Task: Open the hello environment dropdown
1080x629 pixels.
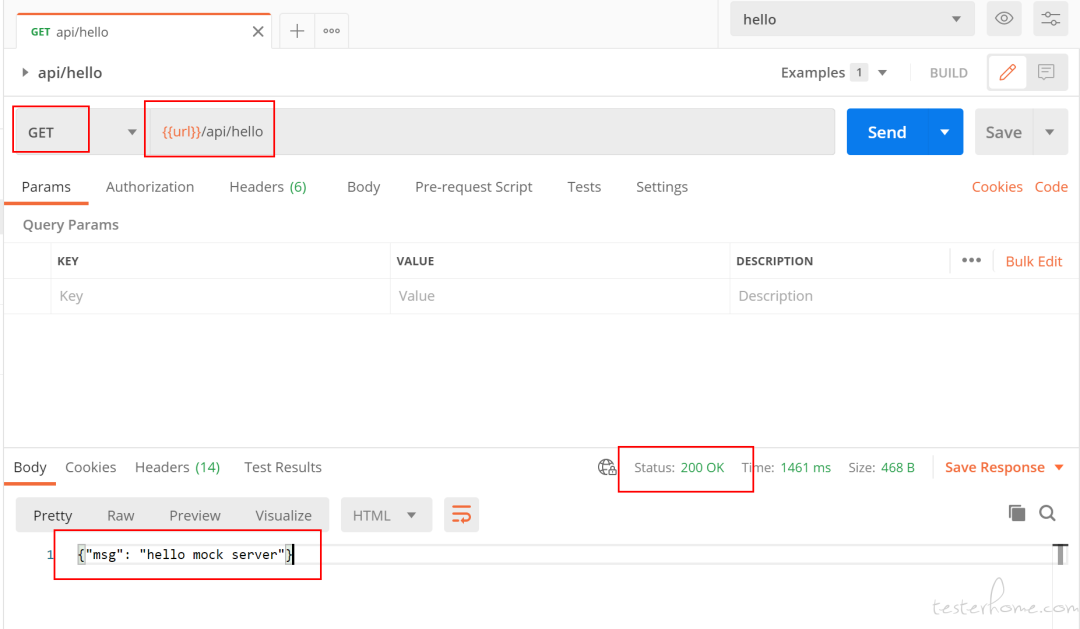Action: point(852,19)
